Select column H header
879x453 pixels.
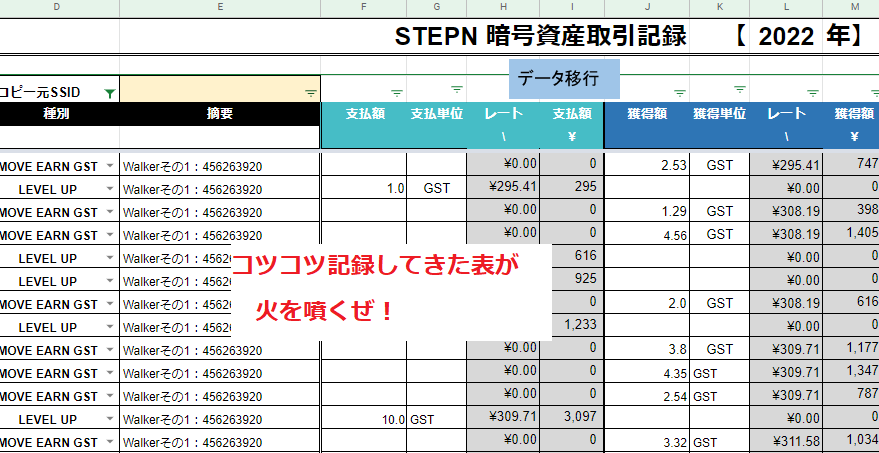(x=503, y=7)
